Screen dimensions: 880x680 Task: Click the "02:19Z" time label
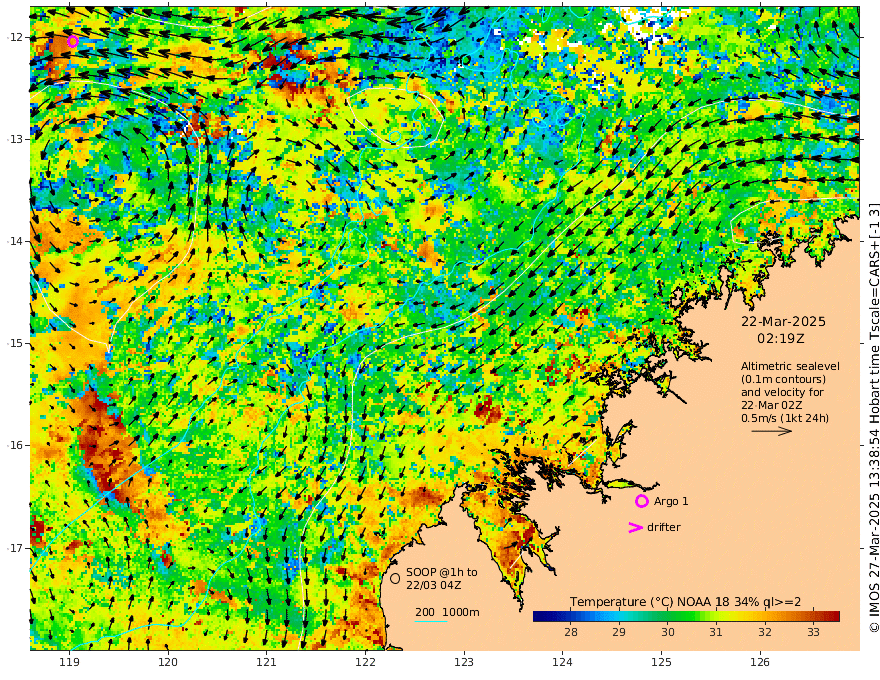point(781,339)
